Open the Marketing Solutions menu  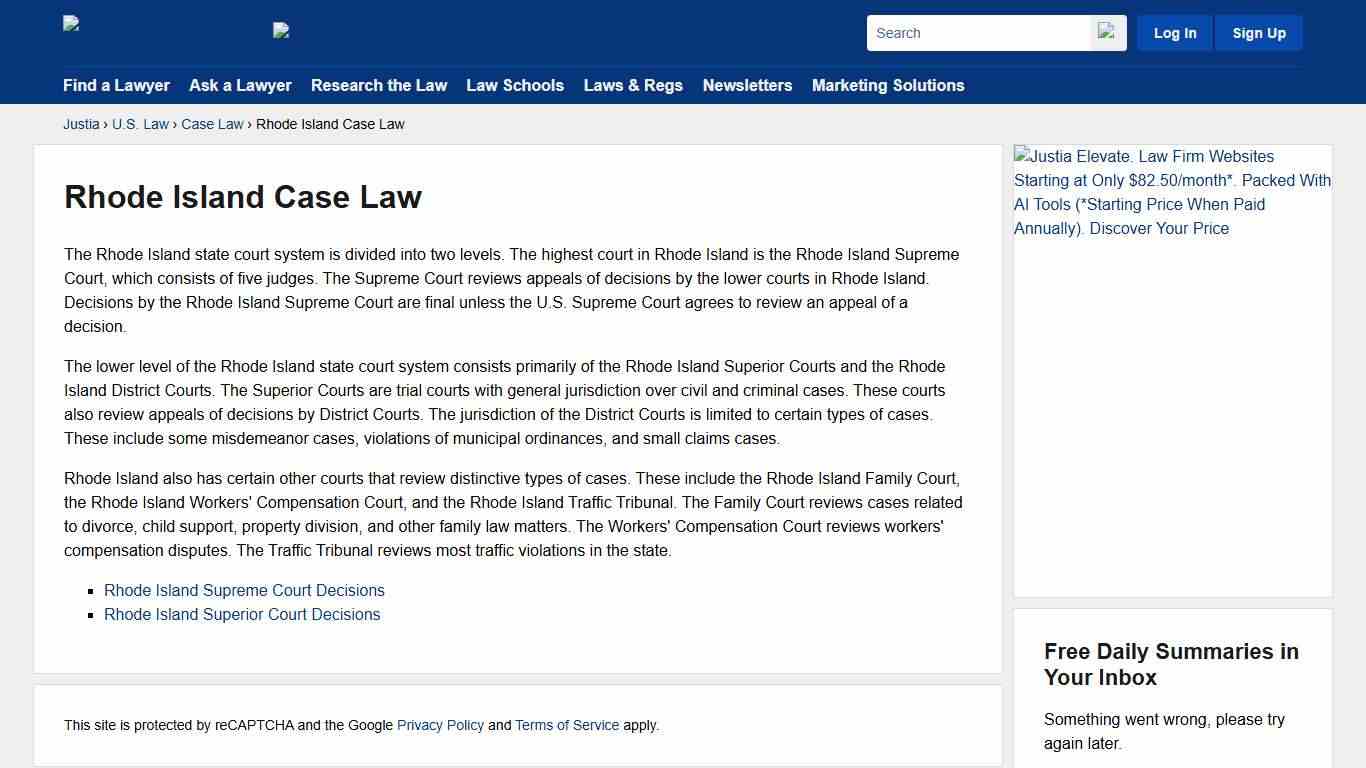point(888,86)
